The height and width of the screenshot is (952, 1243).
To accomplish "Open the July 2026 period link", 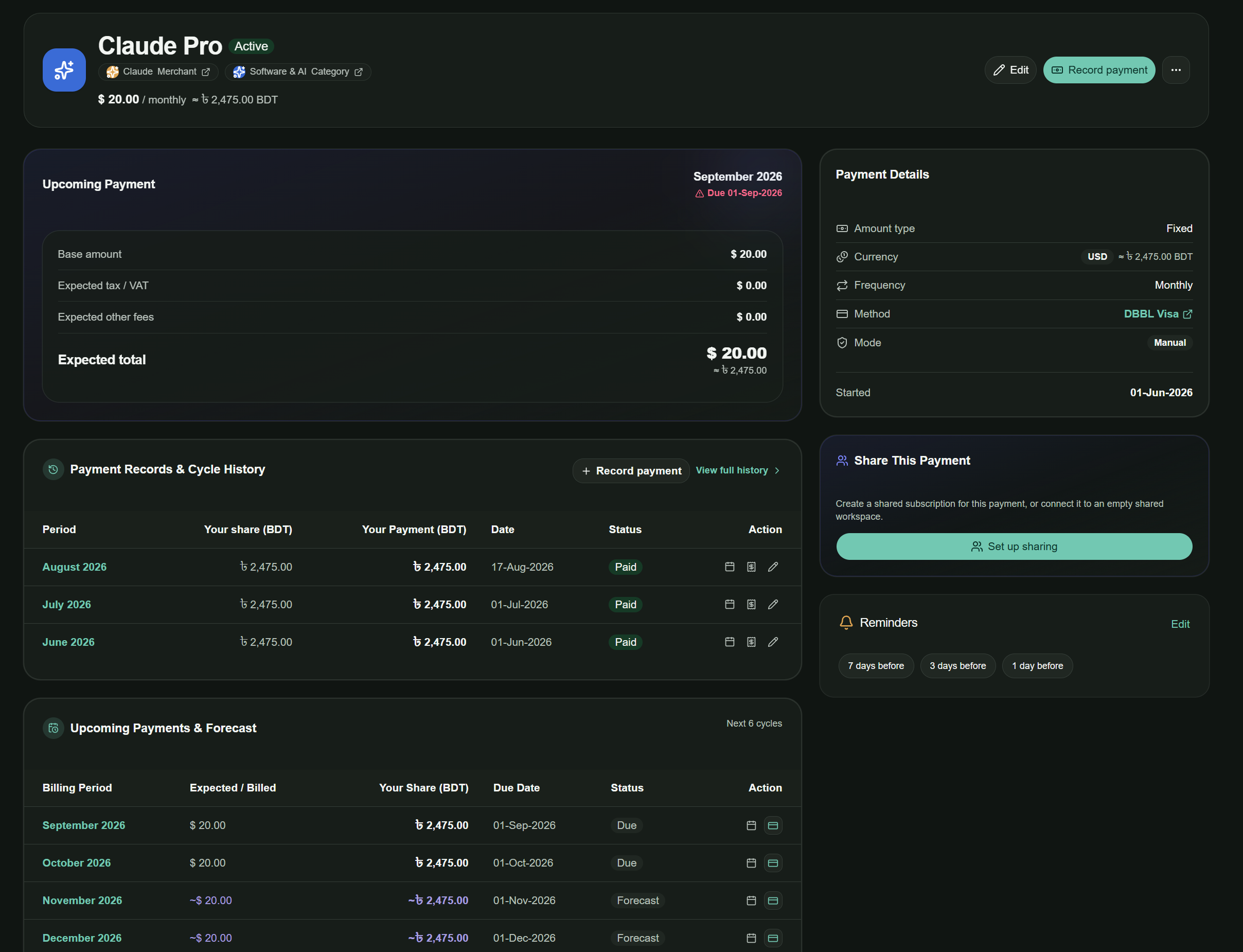I will tap(66, 604).
